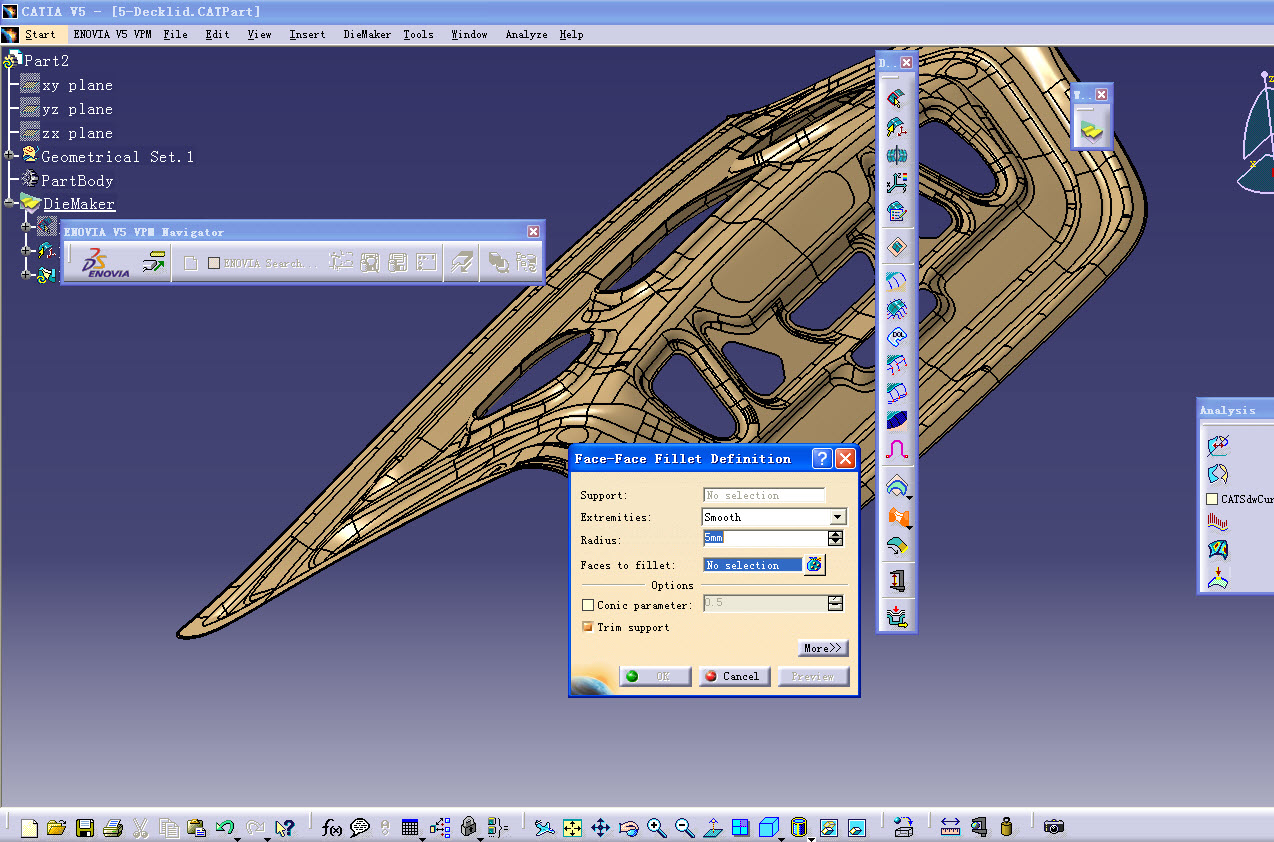Screen dimensions: 1274x842
Task: Click the What's This help cursor icon
Action: click(x=285, y=827)
